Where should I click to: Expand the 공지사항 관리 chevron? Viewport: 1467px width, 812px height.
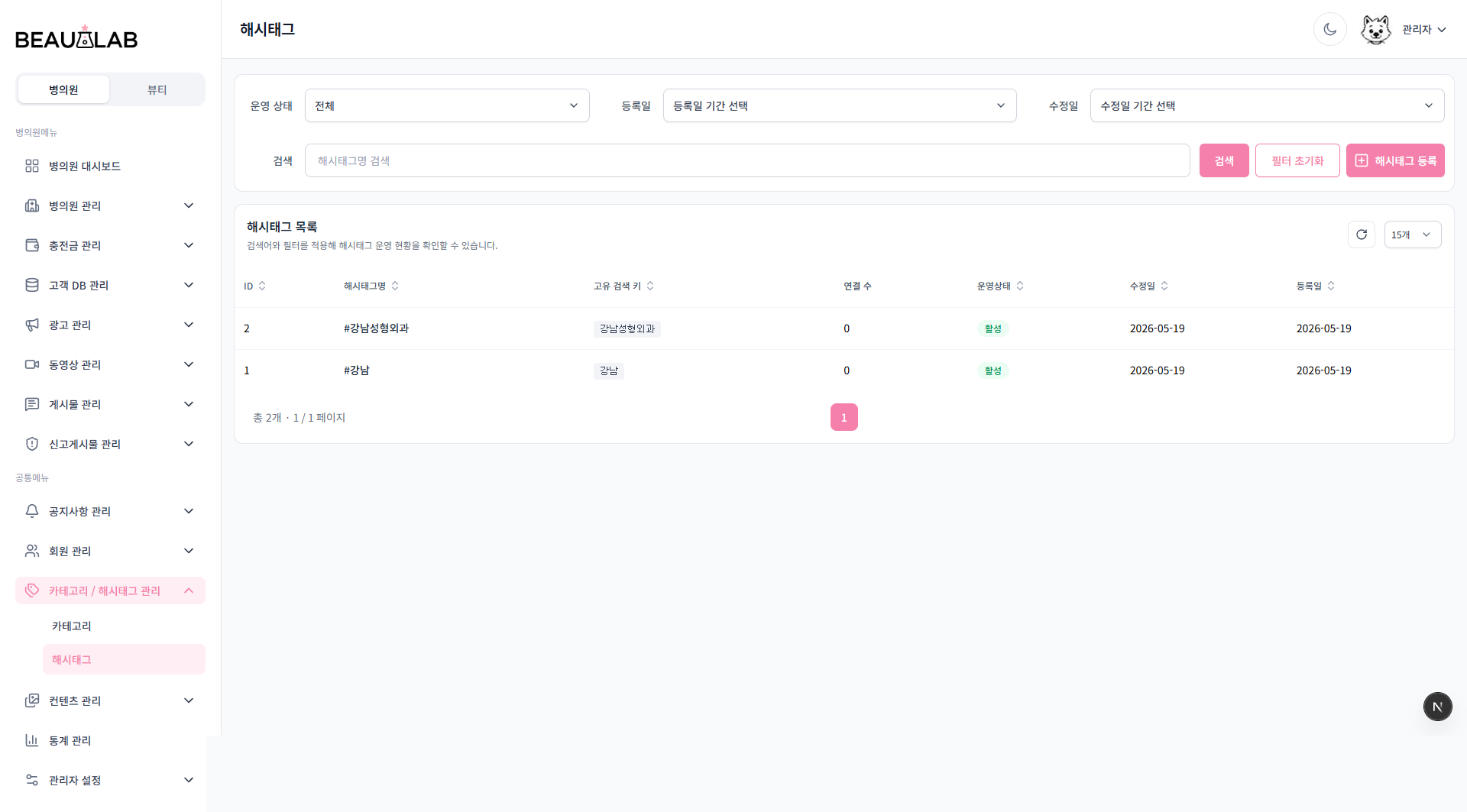coord(189,511)
